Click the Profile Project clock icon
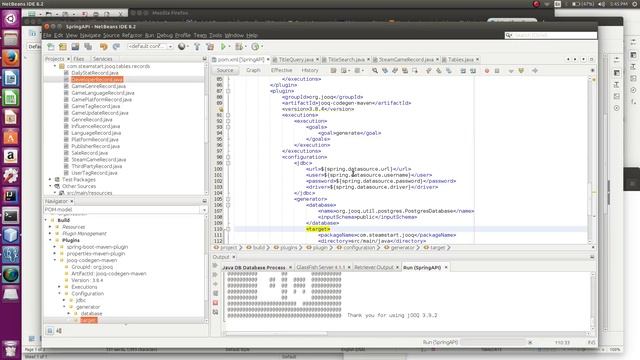The height and width of the screenshot is (360, 640). click(x=255, y=47)
